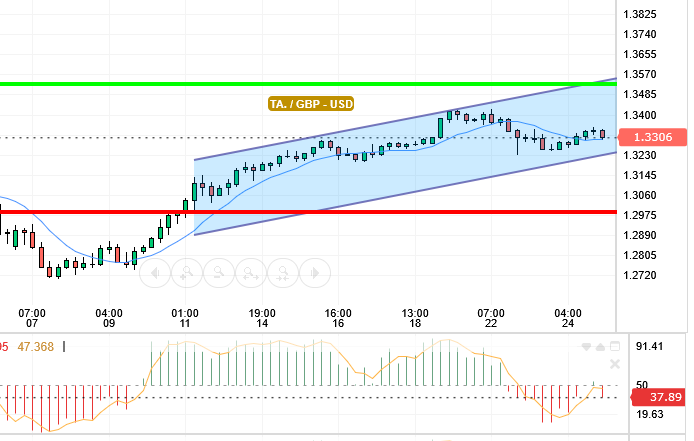694x441 pixels.
Task: Click the 04:00 09 time axis label
Action: pos(109,318)
